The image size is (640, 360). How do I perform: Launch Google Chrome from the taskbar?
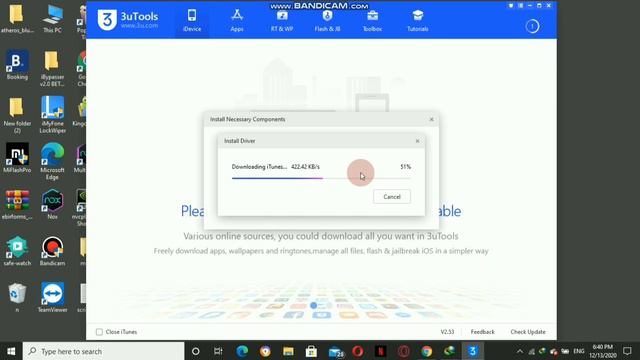click(427, 351)
